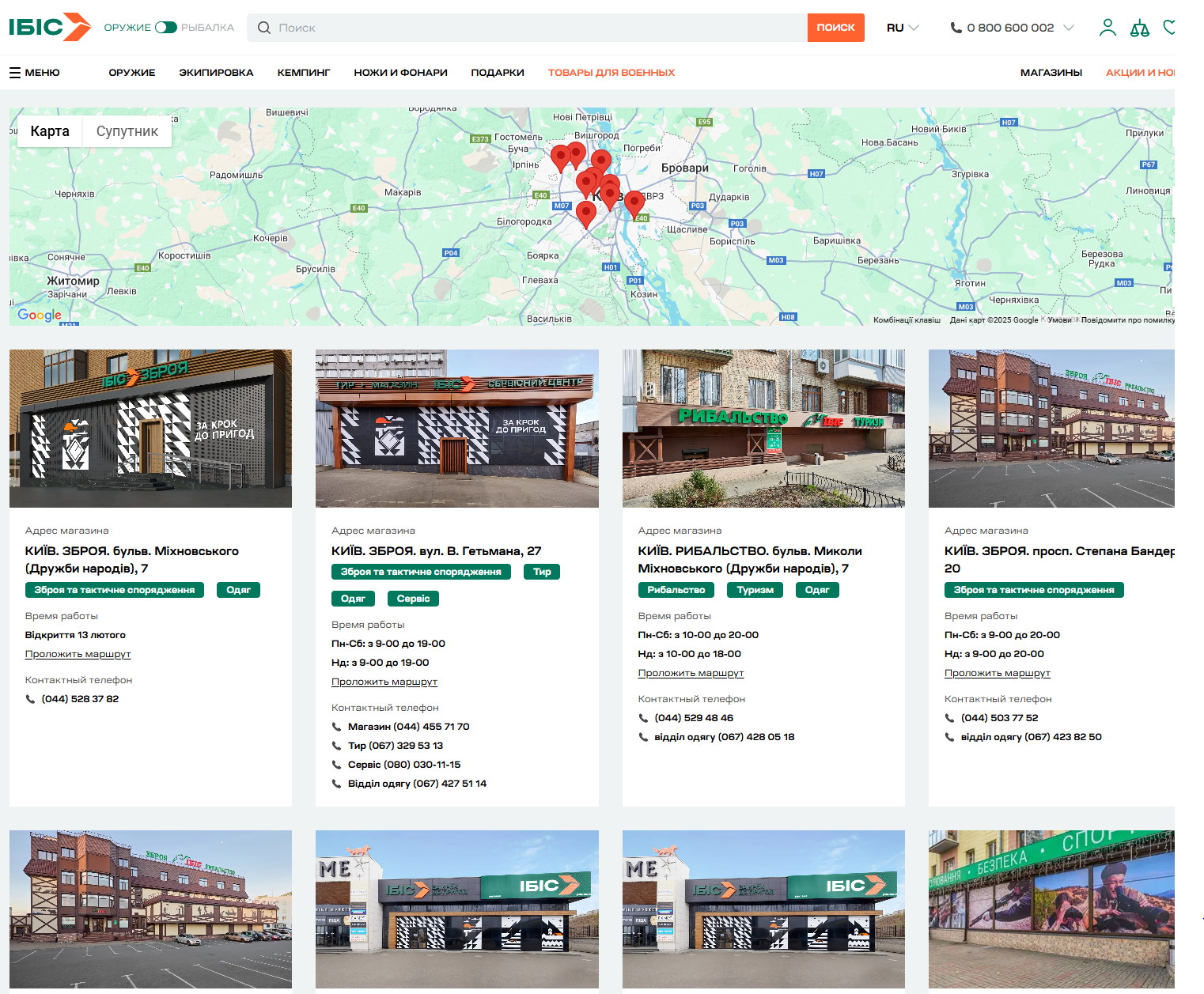
Task: Switch map to Карта view
Action: pos(50,131)
